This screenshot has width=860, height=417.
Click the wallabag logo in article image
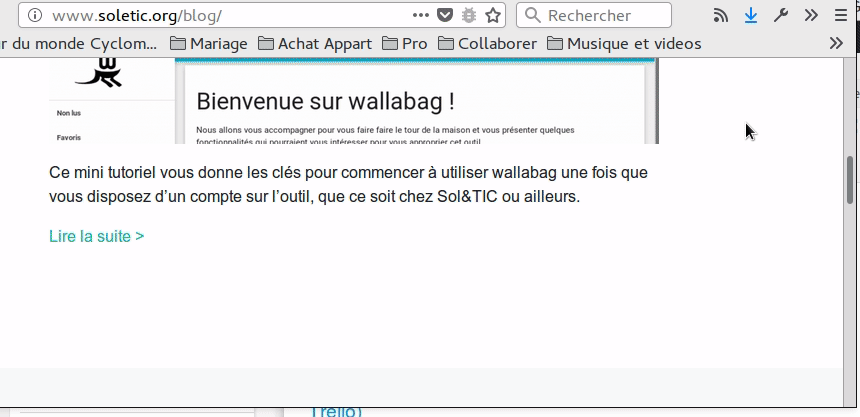click(x=99, y=73)
